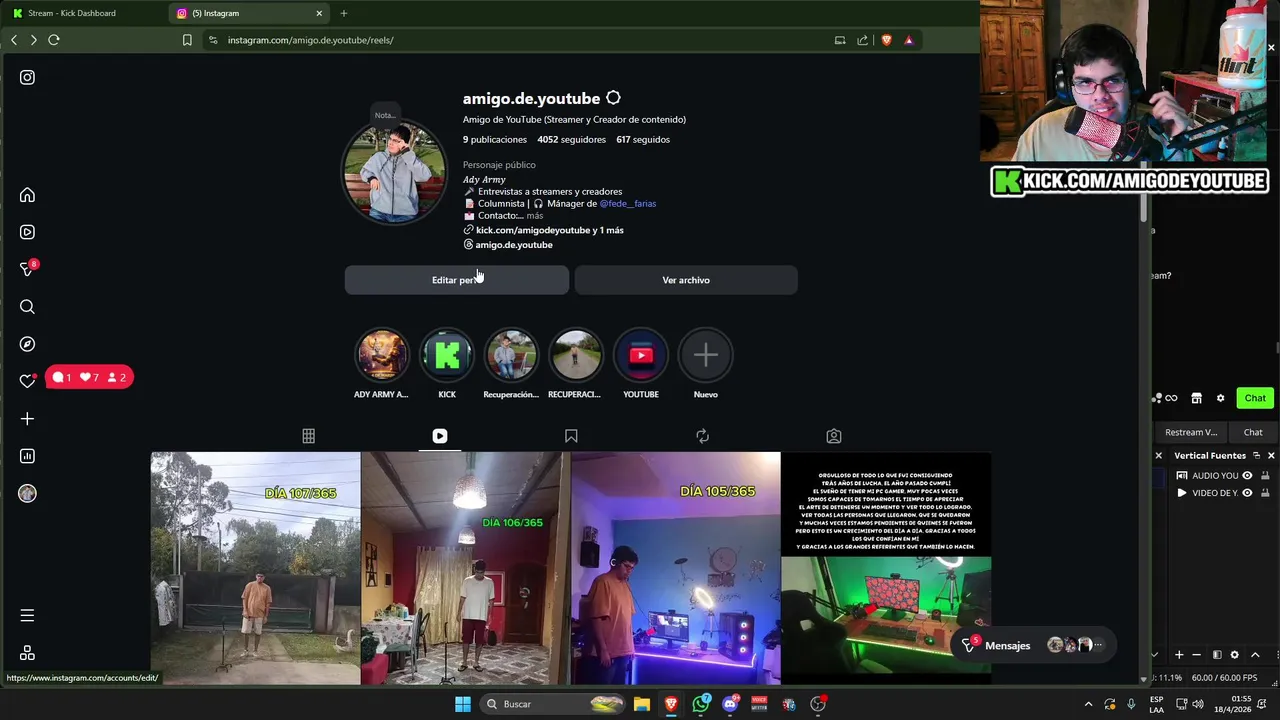Open Instagram home logo icon
This screenshot has height=720, width=1280.
(27, 77)
